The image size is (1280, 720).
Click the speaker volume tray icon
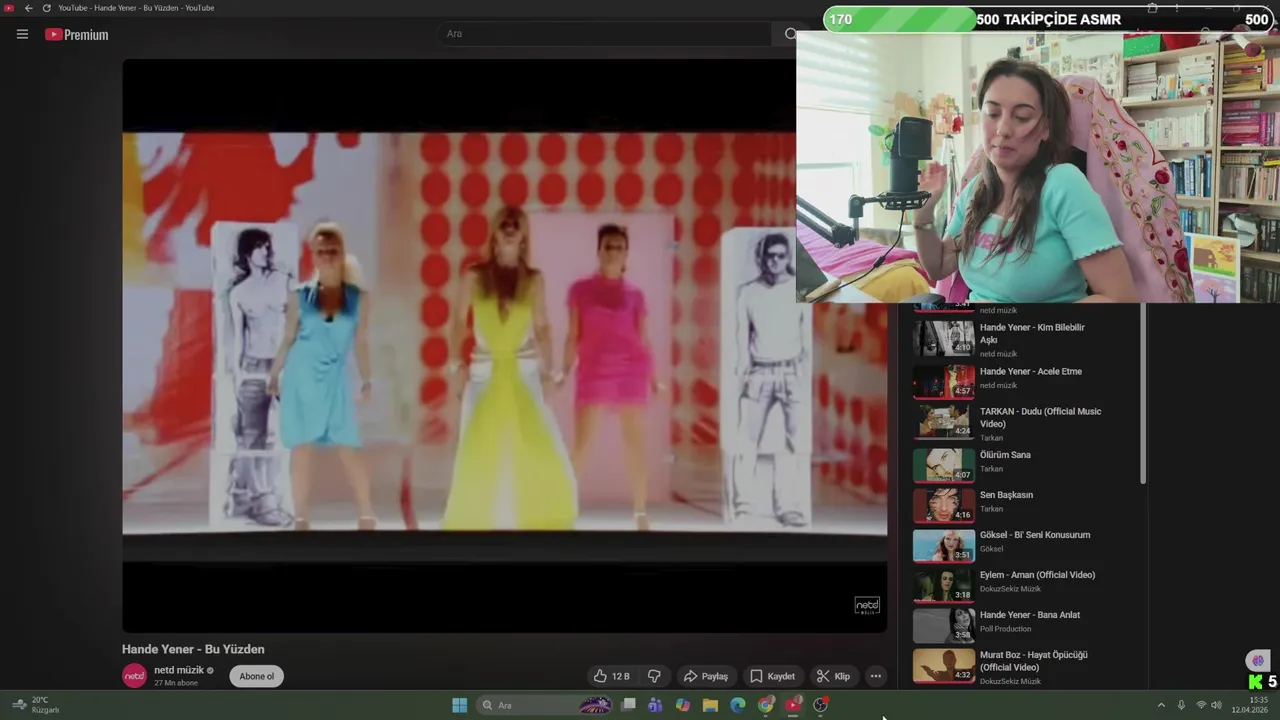tap(1216, 705)
